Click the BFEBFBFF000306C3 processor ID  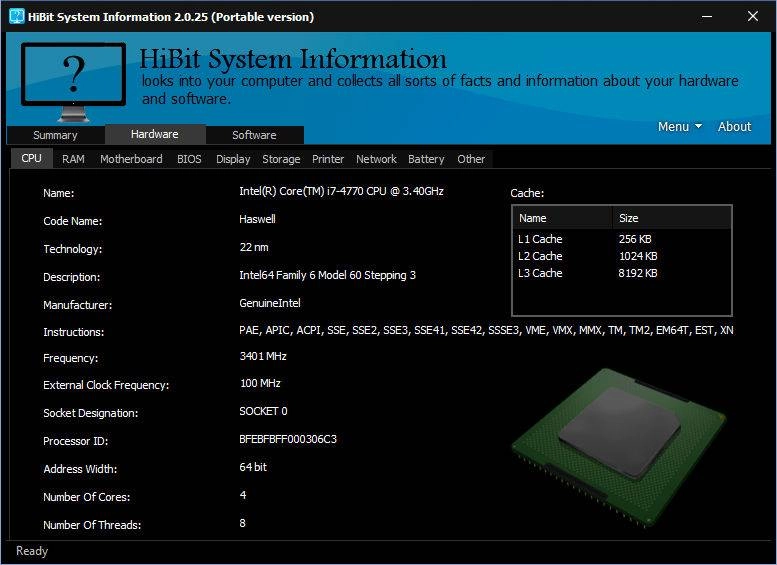pos(288,439)
